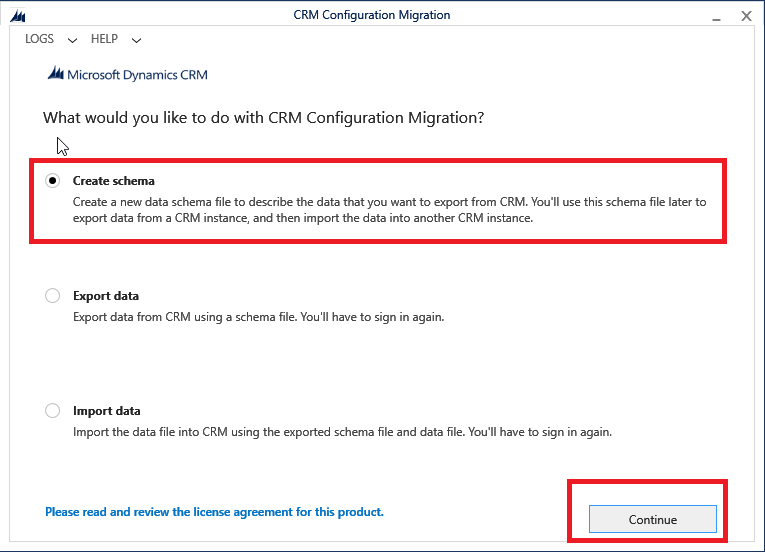Click the bold 'Import data' option label

107,411
